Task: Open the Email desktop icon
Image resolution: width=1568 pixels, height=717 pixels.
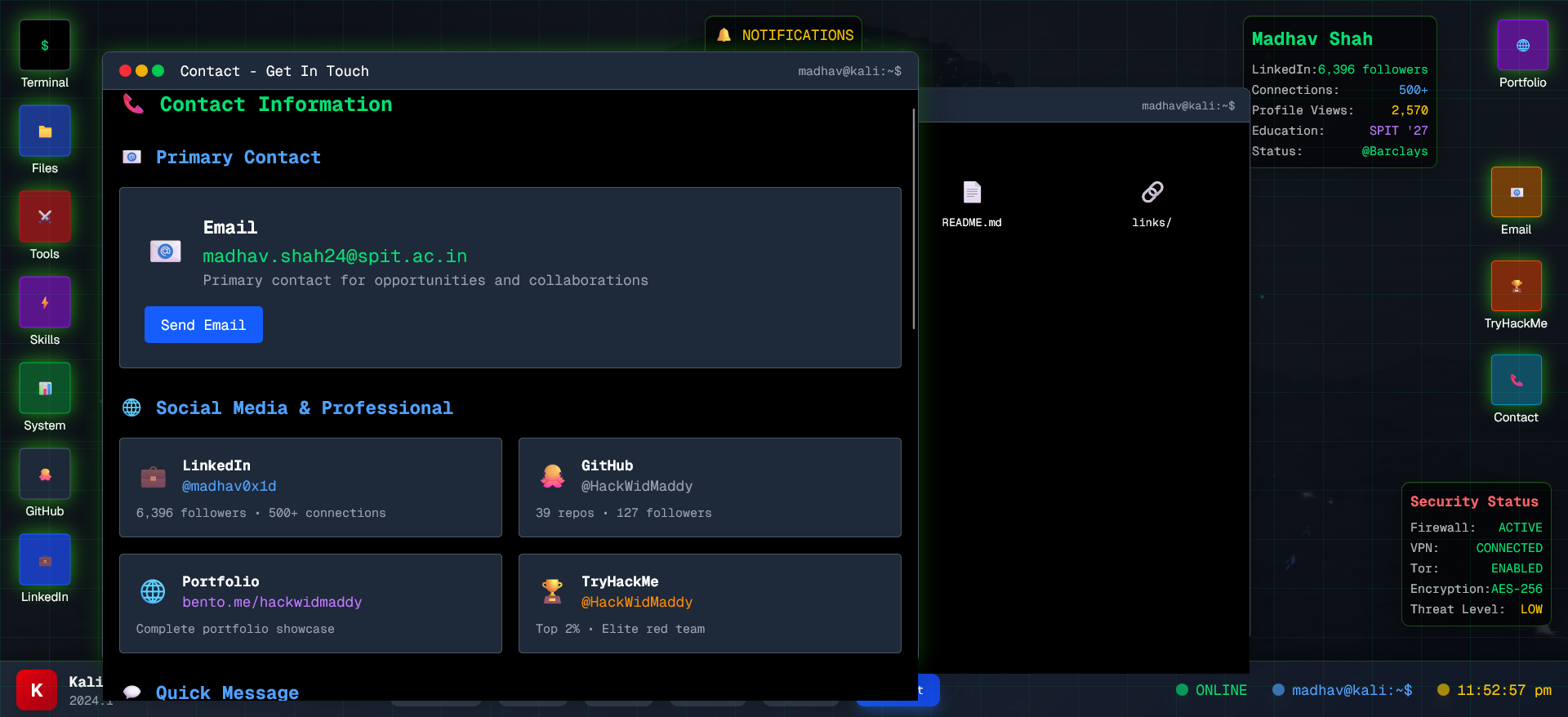Action: coord(1516,192)
